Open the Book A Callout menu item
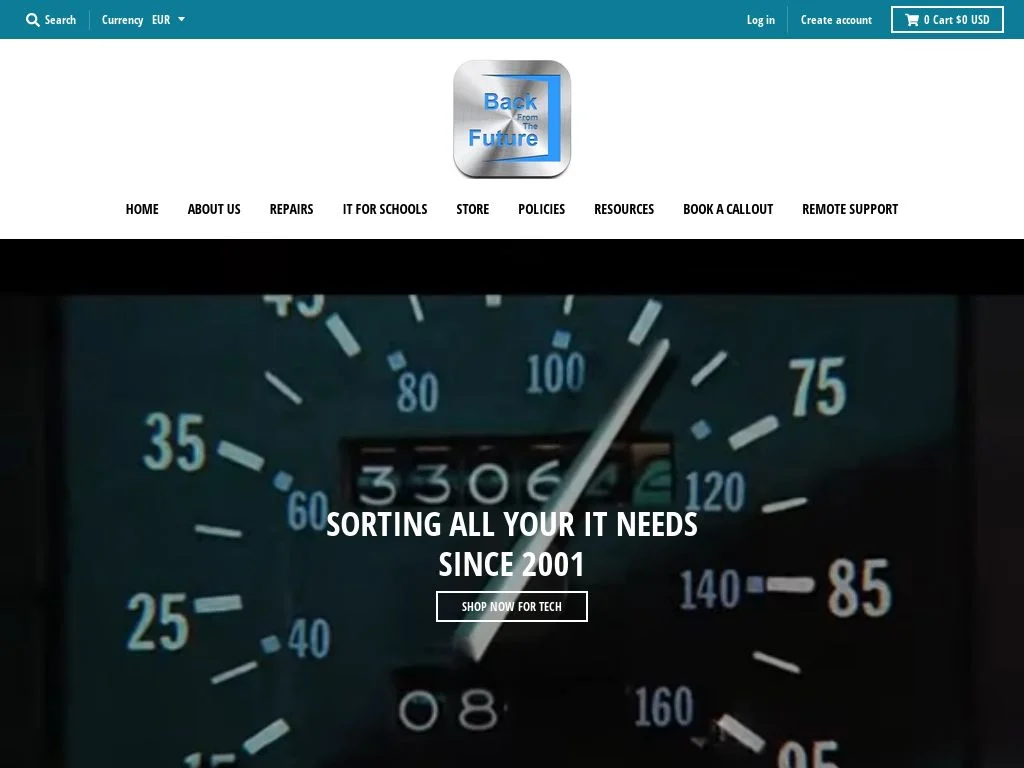This screenshot has width=1024, height=768. point(728,209)
